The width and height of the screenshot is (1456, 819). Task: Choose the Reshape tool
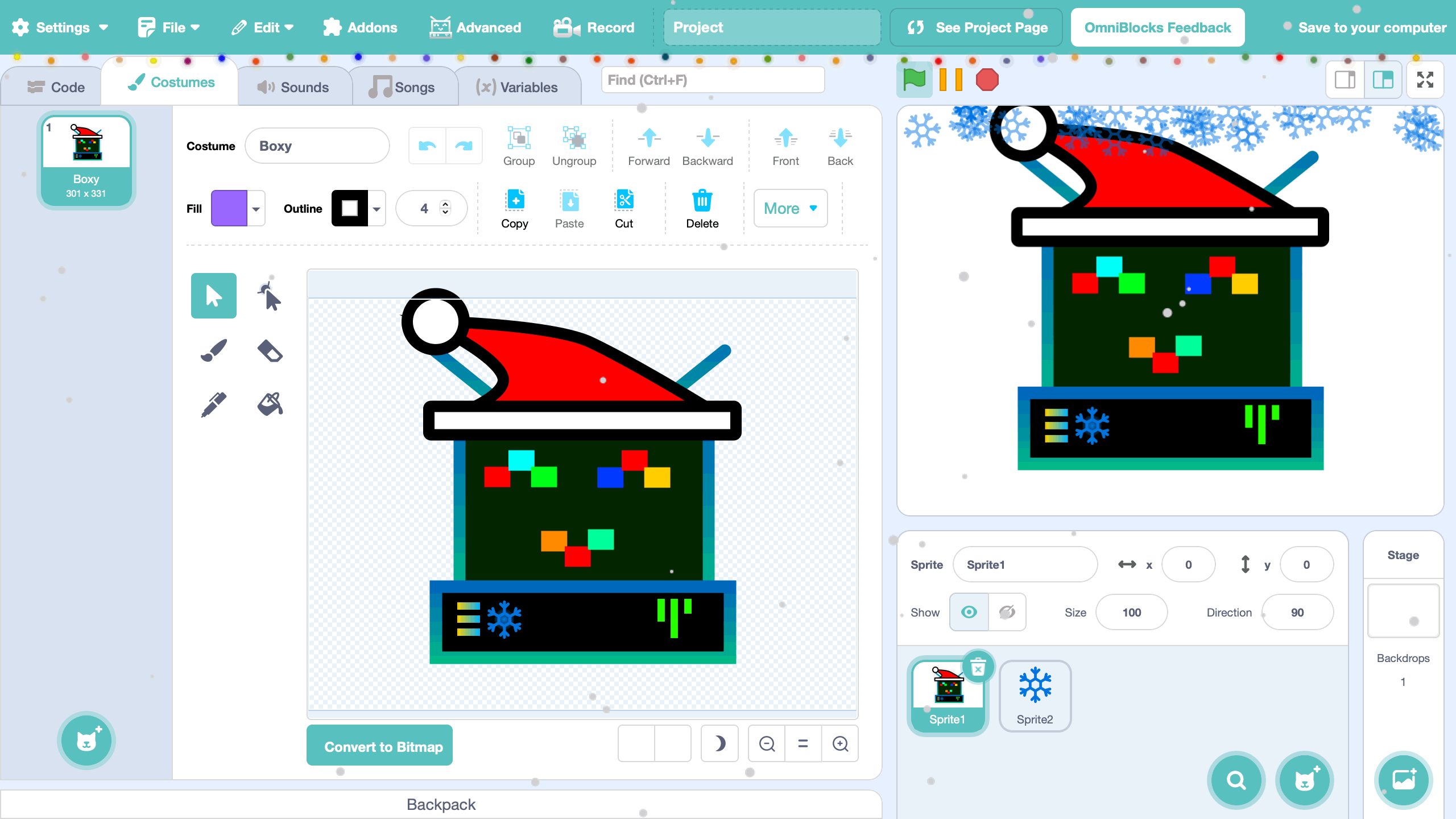pyautogui.click(x=270, y=296)
